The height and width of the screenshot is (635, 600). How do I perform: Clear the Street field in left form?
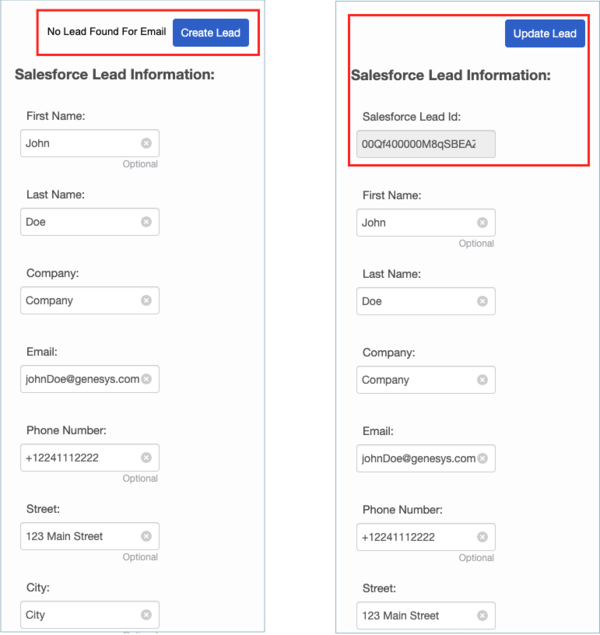coord(146,536)
